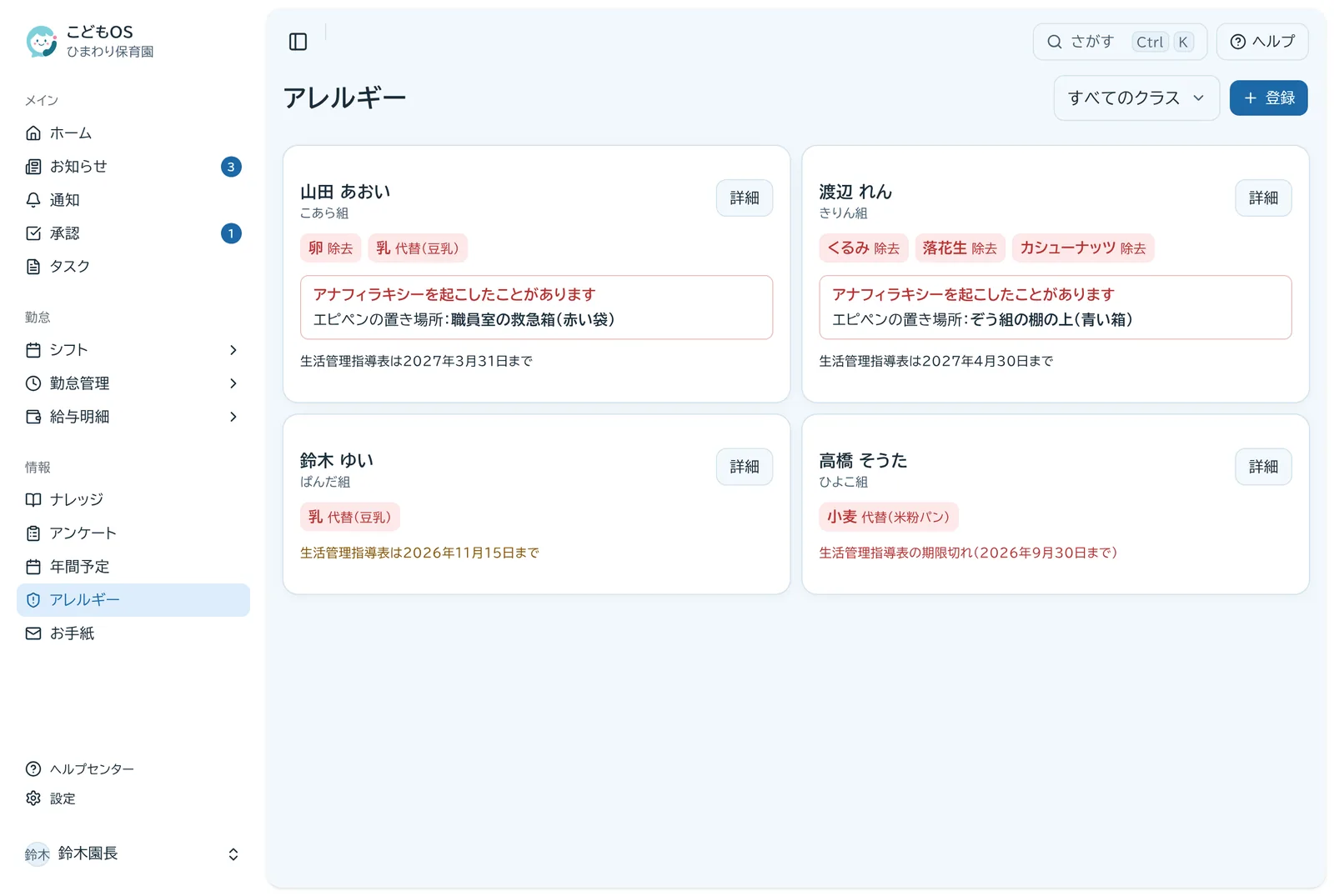Click the お知らせ badge showing 3
This screenshot has width=1334, height=896.
point(231,167)
